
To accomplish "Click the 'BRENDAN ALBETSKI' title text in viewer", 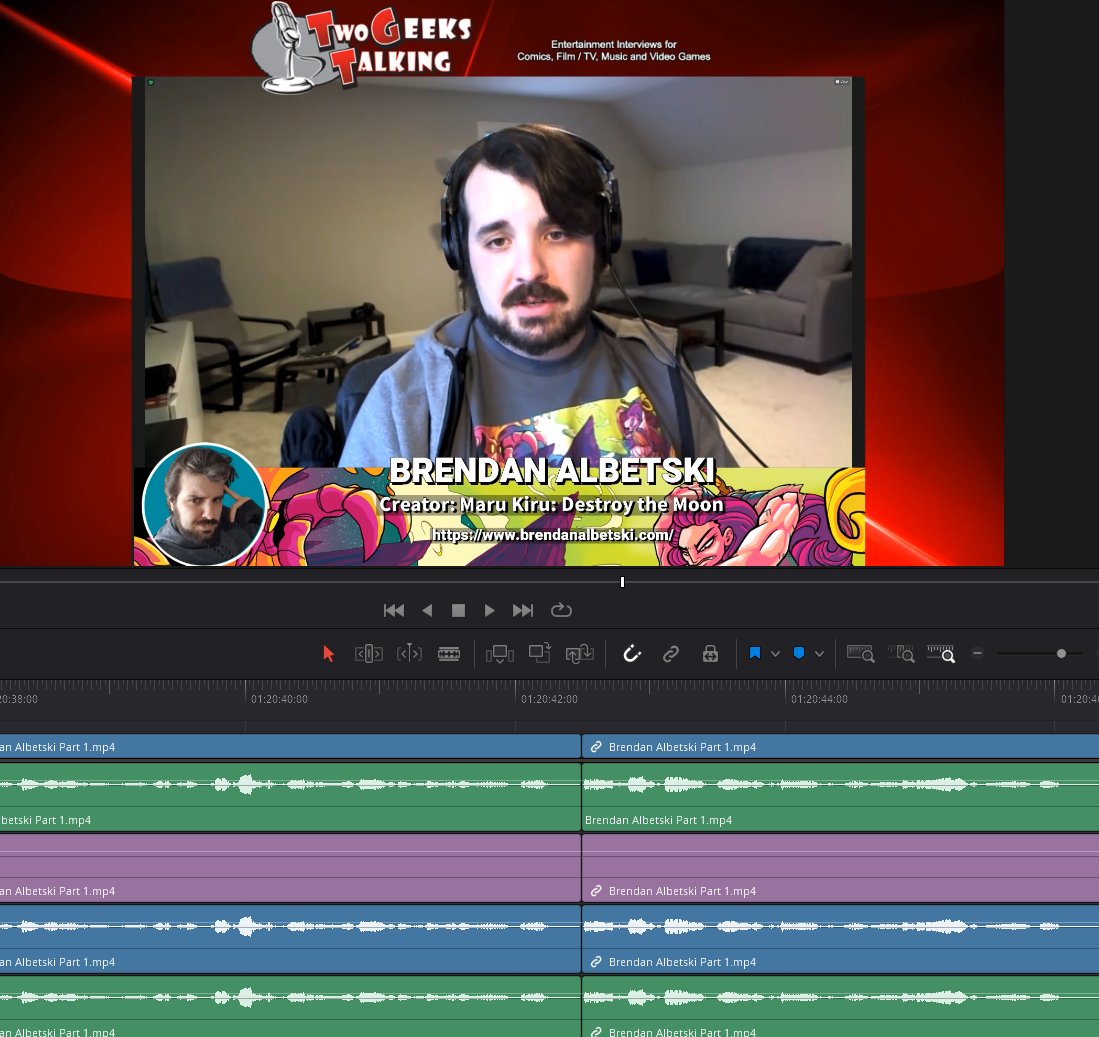I will [552, 471].
